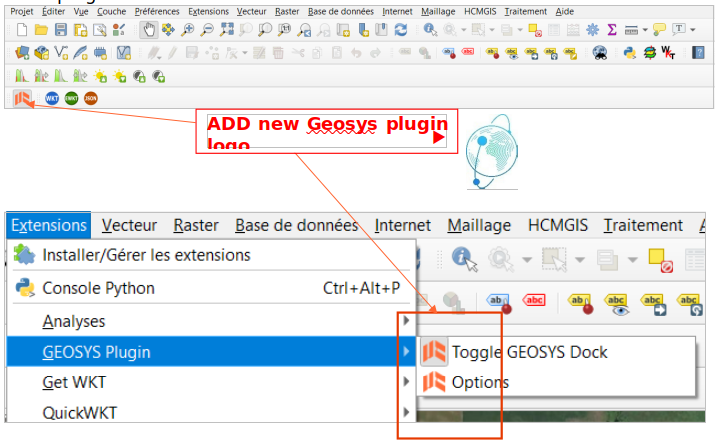Refresh the map canvas
Image resolution: width=716 pixels, height=441 pixels.
(401, 30)
